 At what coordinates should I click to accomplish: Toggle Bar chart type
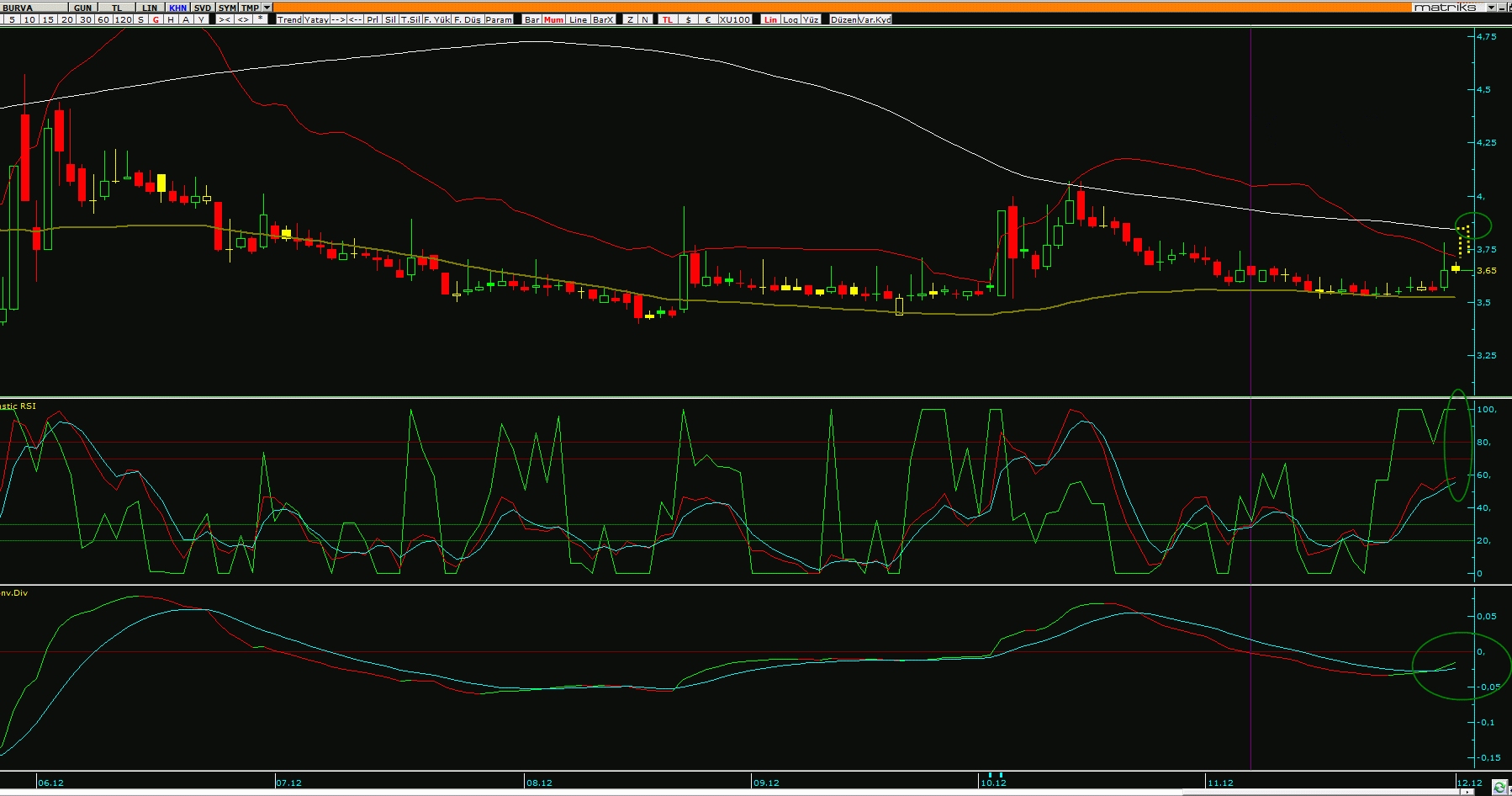click(531, 19)
